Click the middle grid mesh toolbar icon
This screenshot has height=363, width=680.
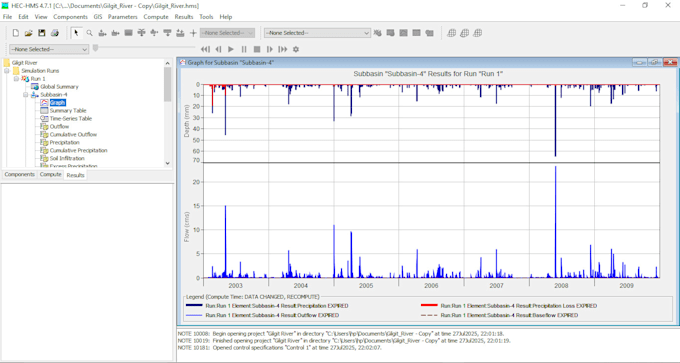(x=464, y=33)
